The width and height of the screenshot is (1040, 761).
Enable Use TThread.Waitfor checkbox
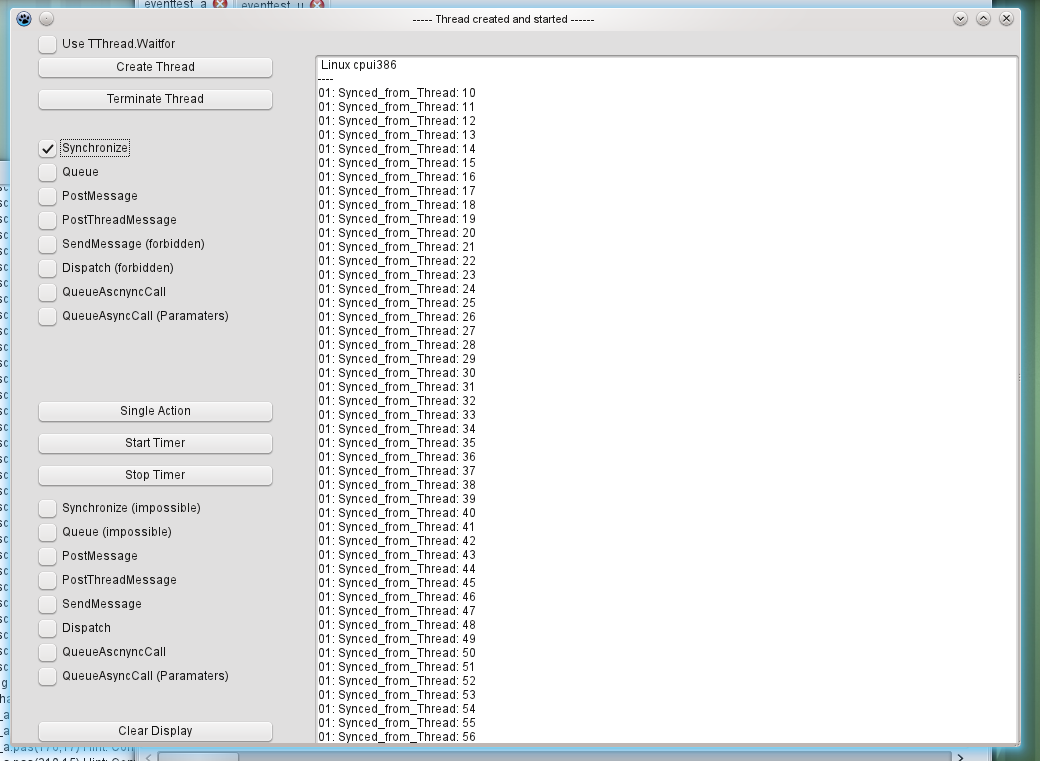[x=47, y=44]
